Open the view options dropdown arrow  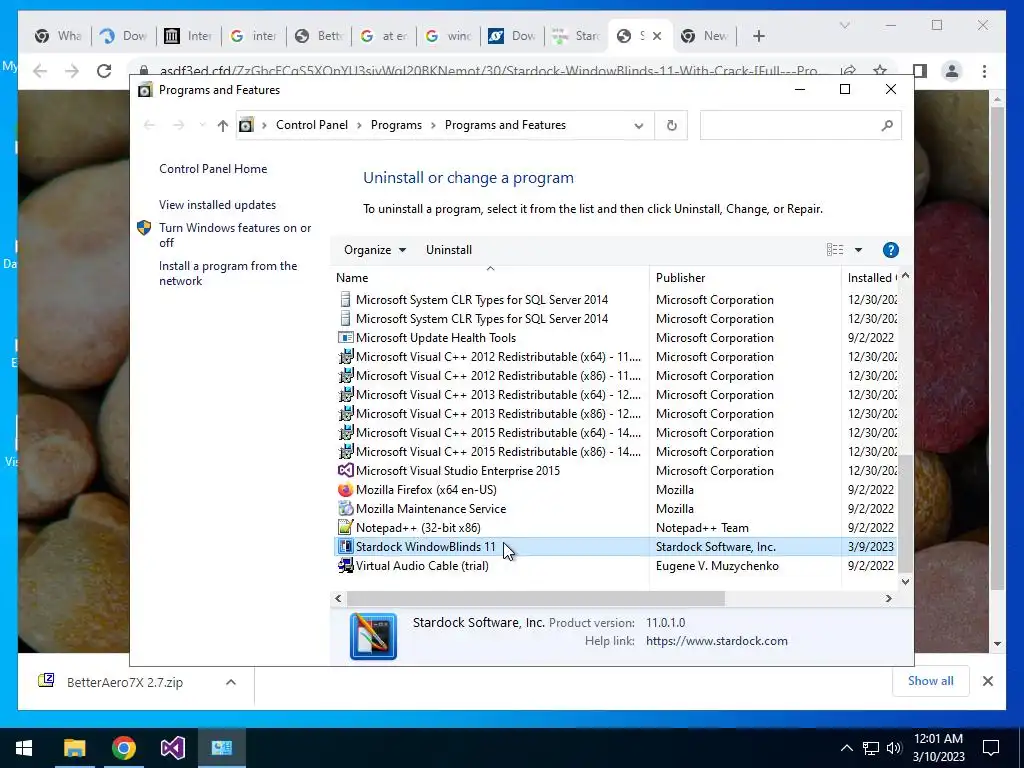pos(858,250)
